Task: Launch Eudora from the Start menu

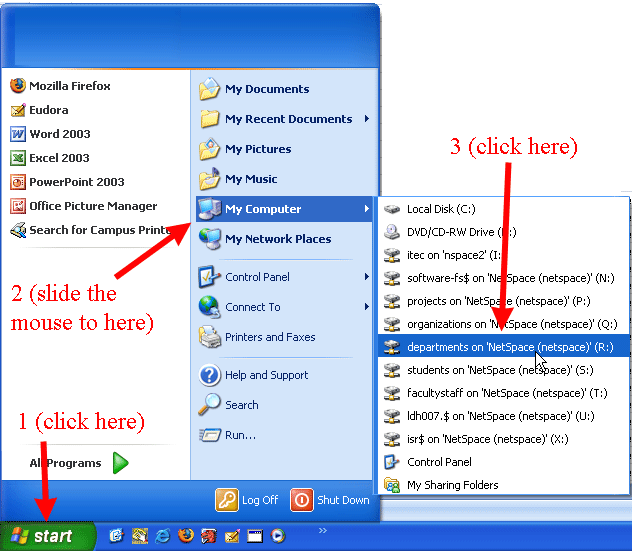Action: click(40, 110)
